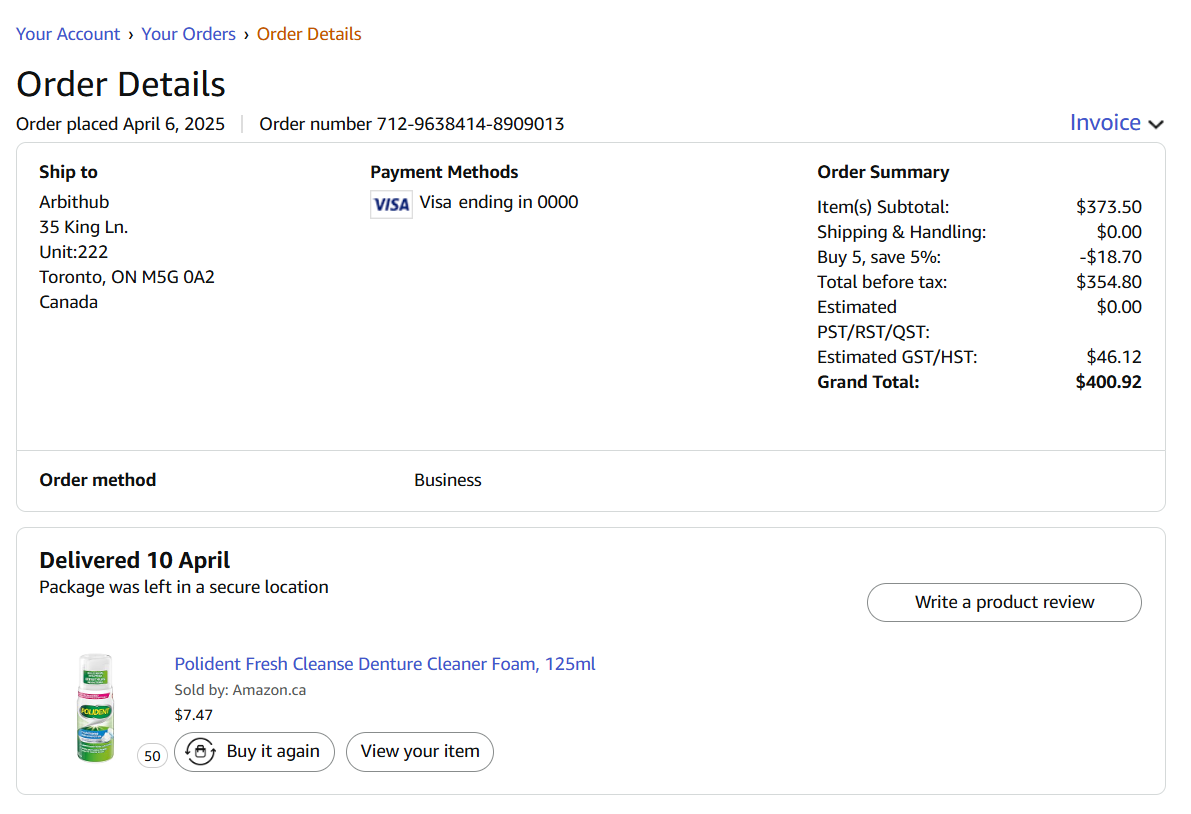Click the Visa payment method icon

(391, 204)
